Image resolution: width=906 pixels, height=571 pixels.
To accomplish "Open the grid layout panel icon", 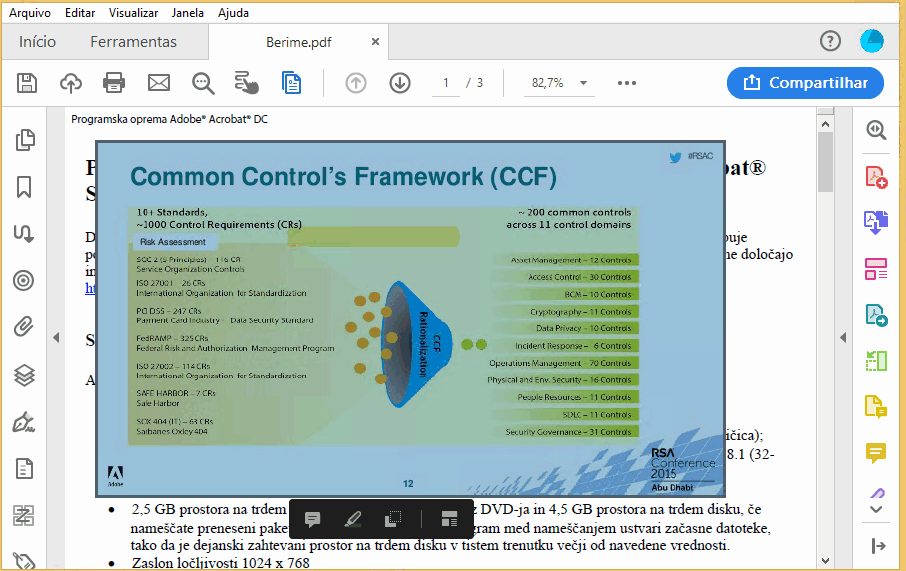I will point(24,515).
